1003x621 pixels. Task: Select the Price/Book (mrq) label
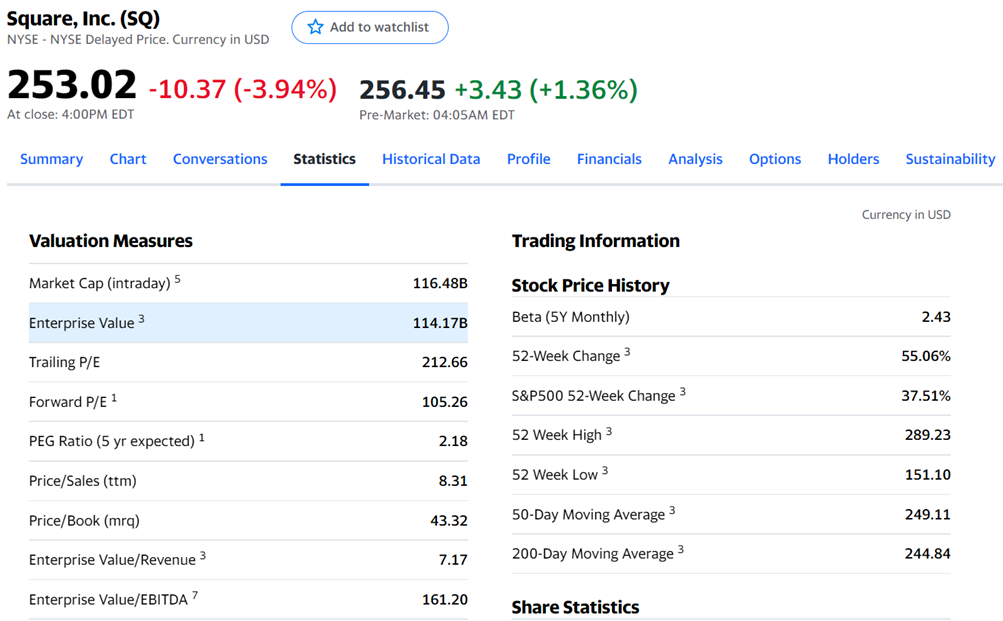click(x=84, y=521)
